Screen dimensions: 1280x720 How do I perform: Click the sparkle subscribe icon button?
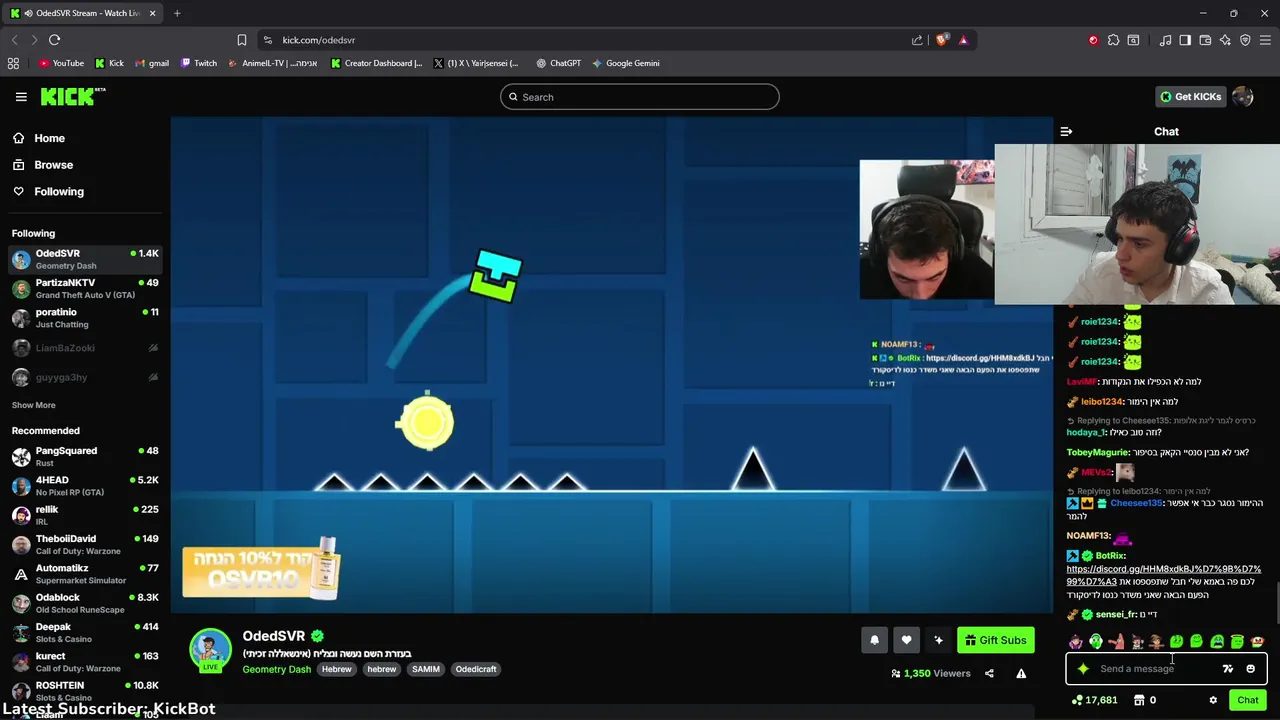point(938,640)
